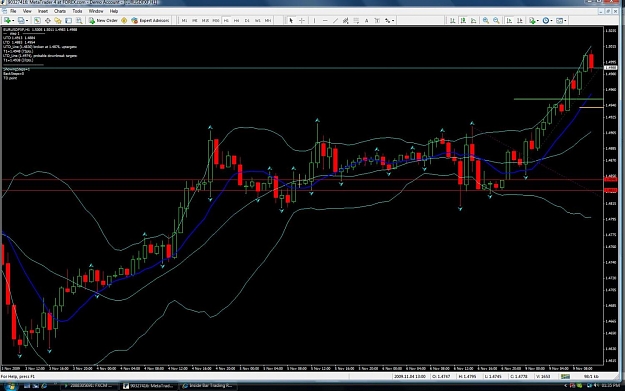Image resolution: width=625 pixels, height=391 pixels.
Task: Toggle the Data Window crosshair icon
Action: tap(47, 20)
